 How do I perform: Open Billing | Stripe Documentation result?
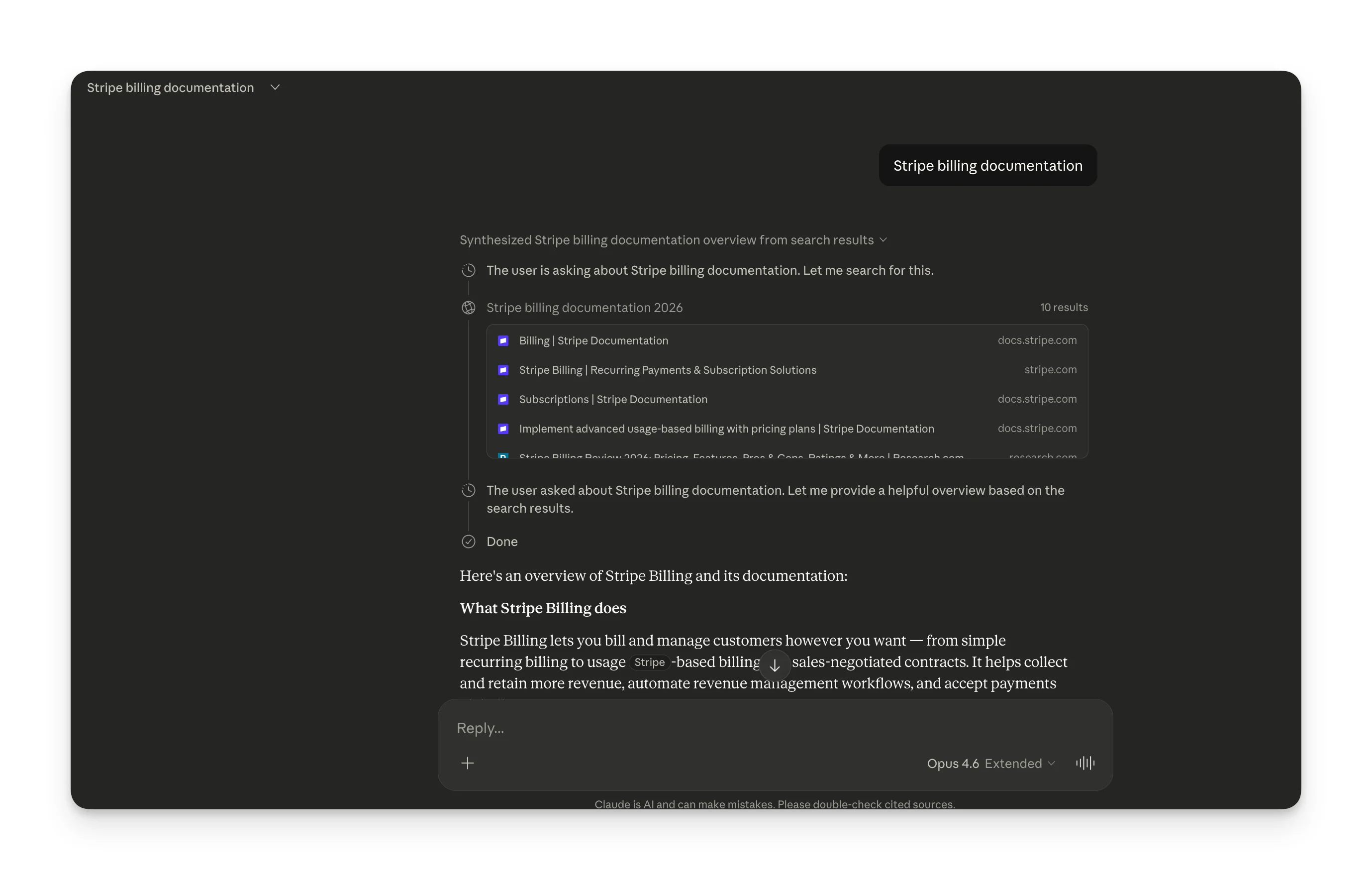(x=593, y=341)
